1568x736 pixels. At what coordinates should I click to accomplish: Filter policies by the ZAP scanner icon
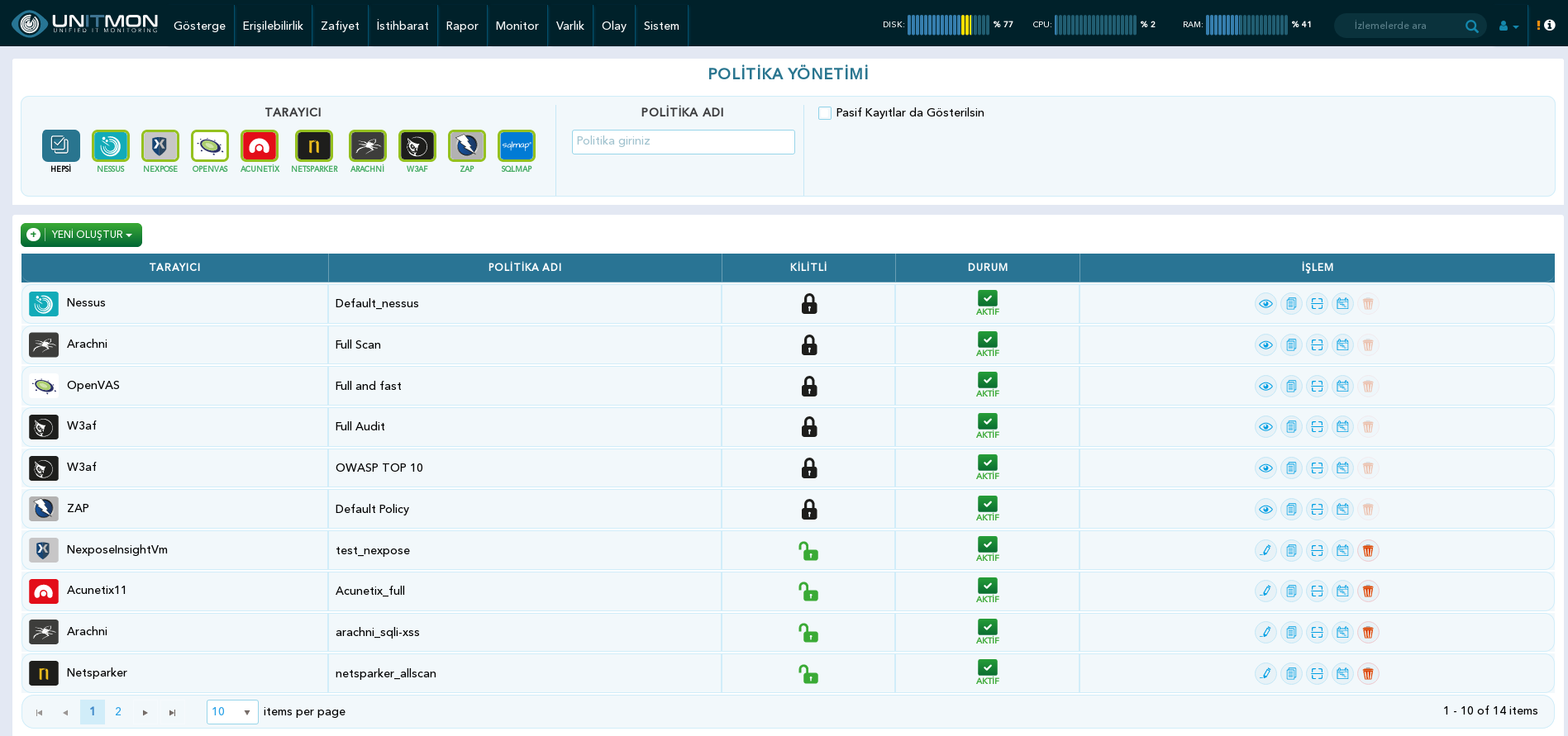pos(467,146)
